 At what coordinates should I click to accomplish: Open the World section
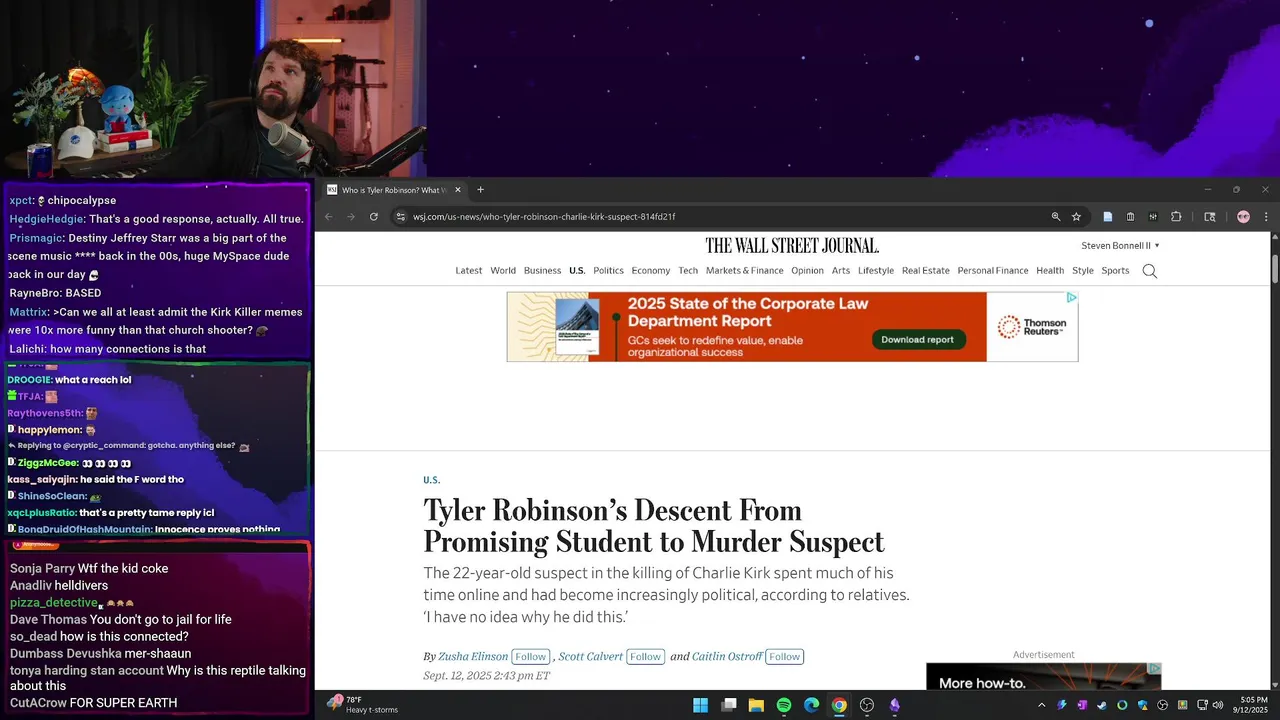coord(503,270)
